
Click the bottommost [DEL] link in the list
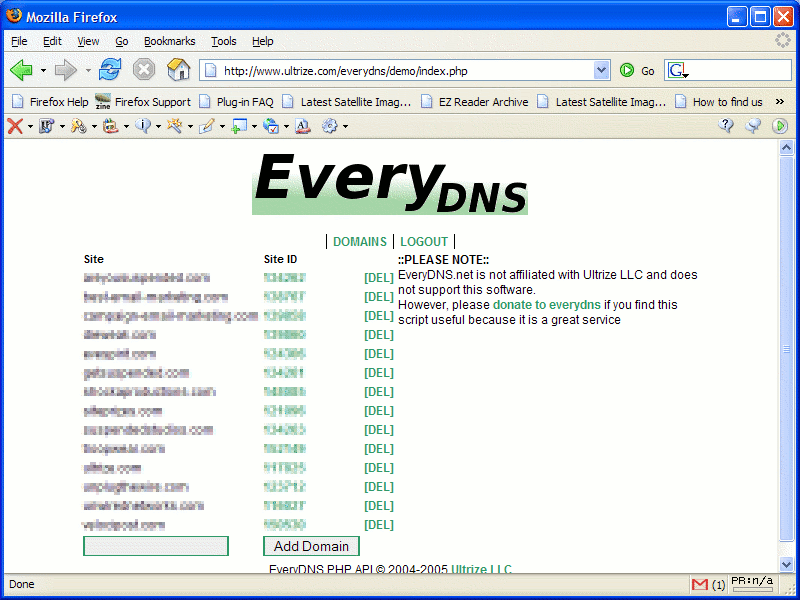click(379, 524)
